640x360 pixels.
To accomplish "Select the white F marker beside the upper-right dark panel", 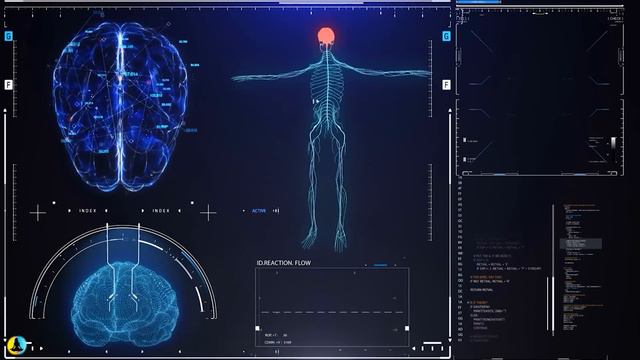I will click(447, 84).
